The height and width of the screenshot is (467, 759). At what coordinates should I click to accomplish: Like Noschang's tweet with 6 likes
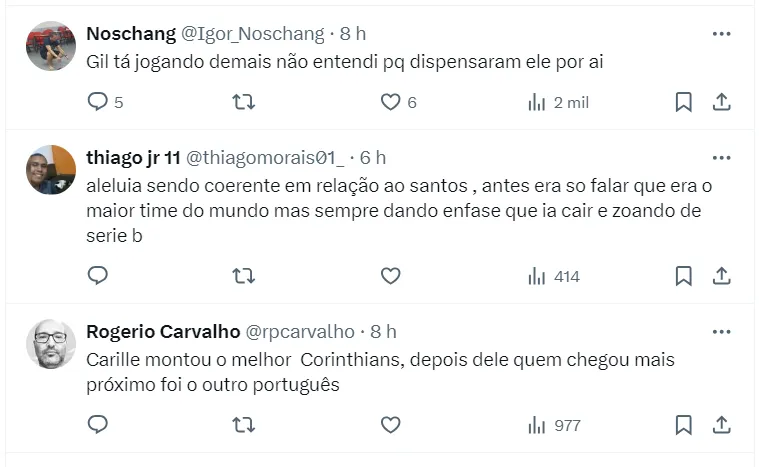(390, 101)
